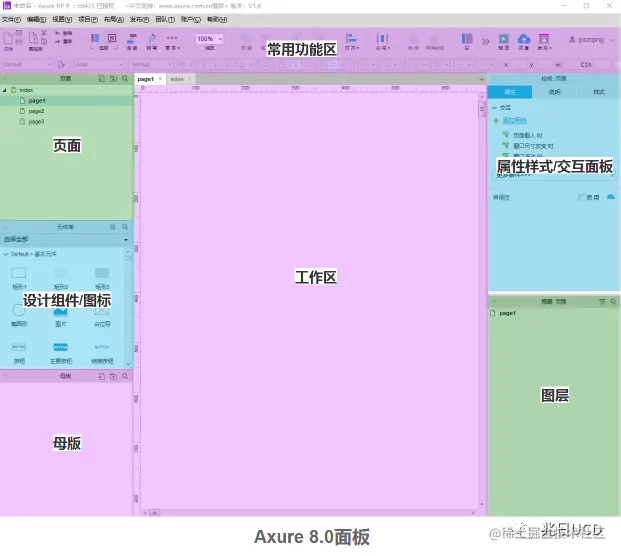Screen dimensions: 621x556
Task: Open the align objects dropdown
Action: tap(351, 41)
